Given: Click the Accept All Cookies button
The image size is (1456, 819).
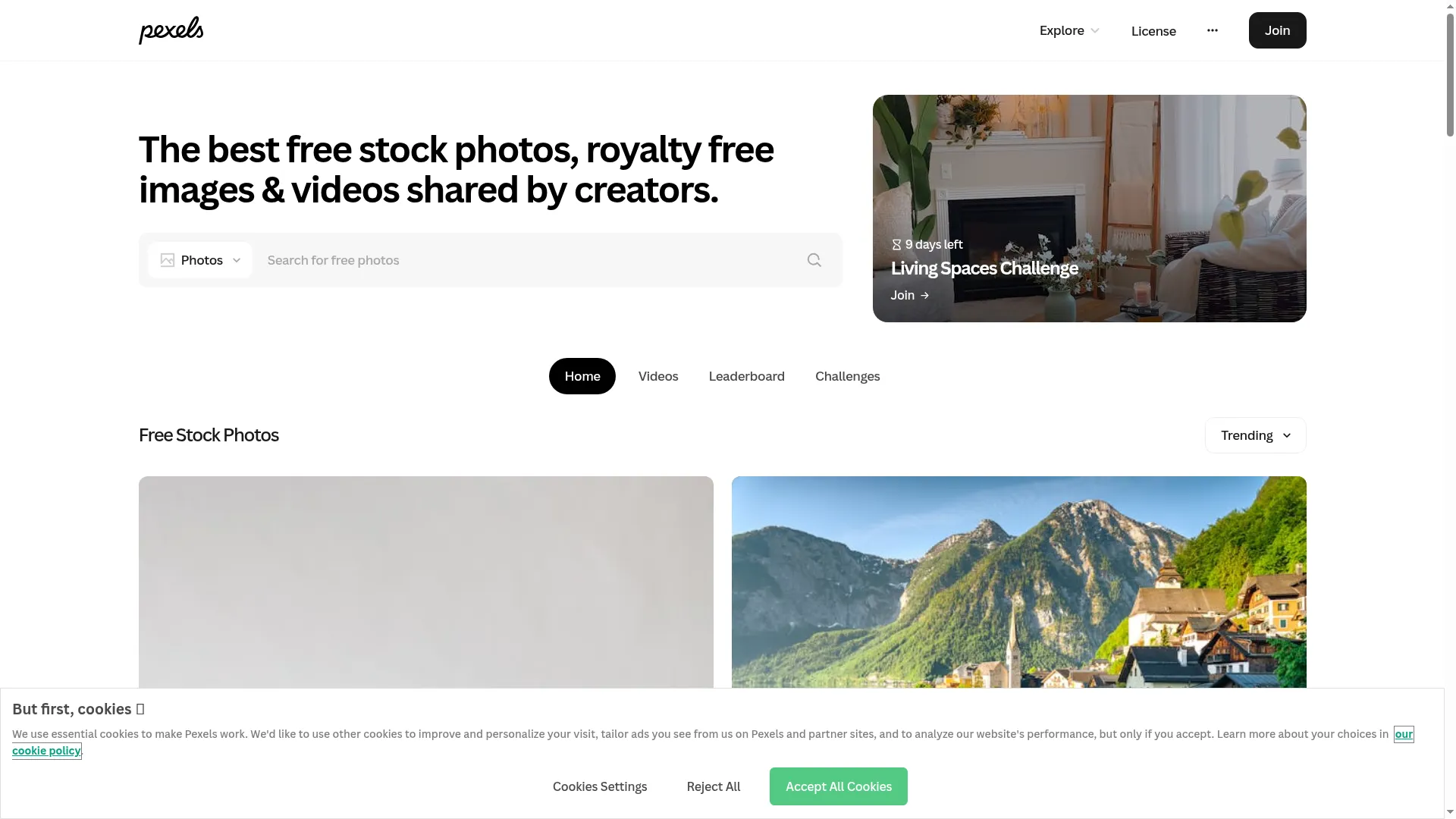Looking at the screenshot, I should click(x=838, y=786).
